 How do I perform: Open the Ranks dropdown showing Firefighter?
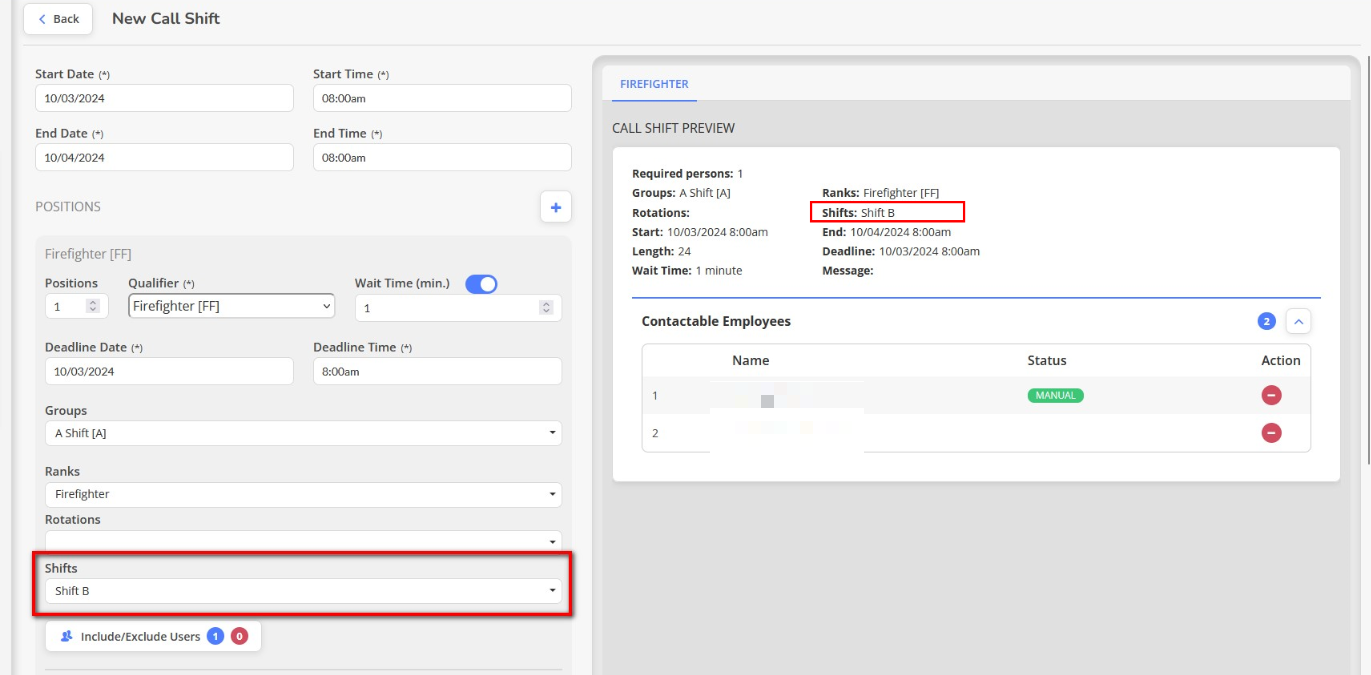pyautogui.click(x=303, y=494)
